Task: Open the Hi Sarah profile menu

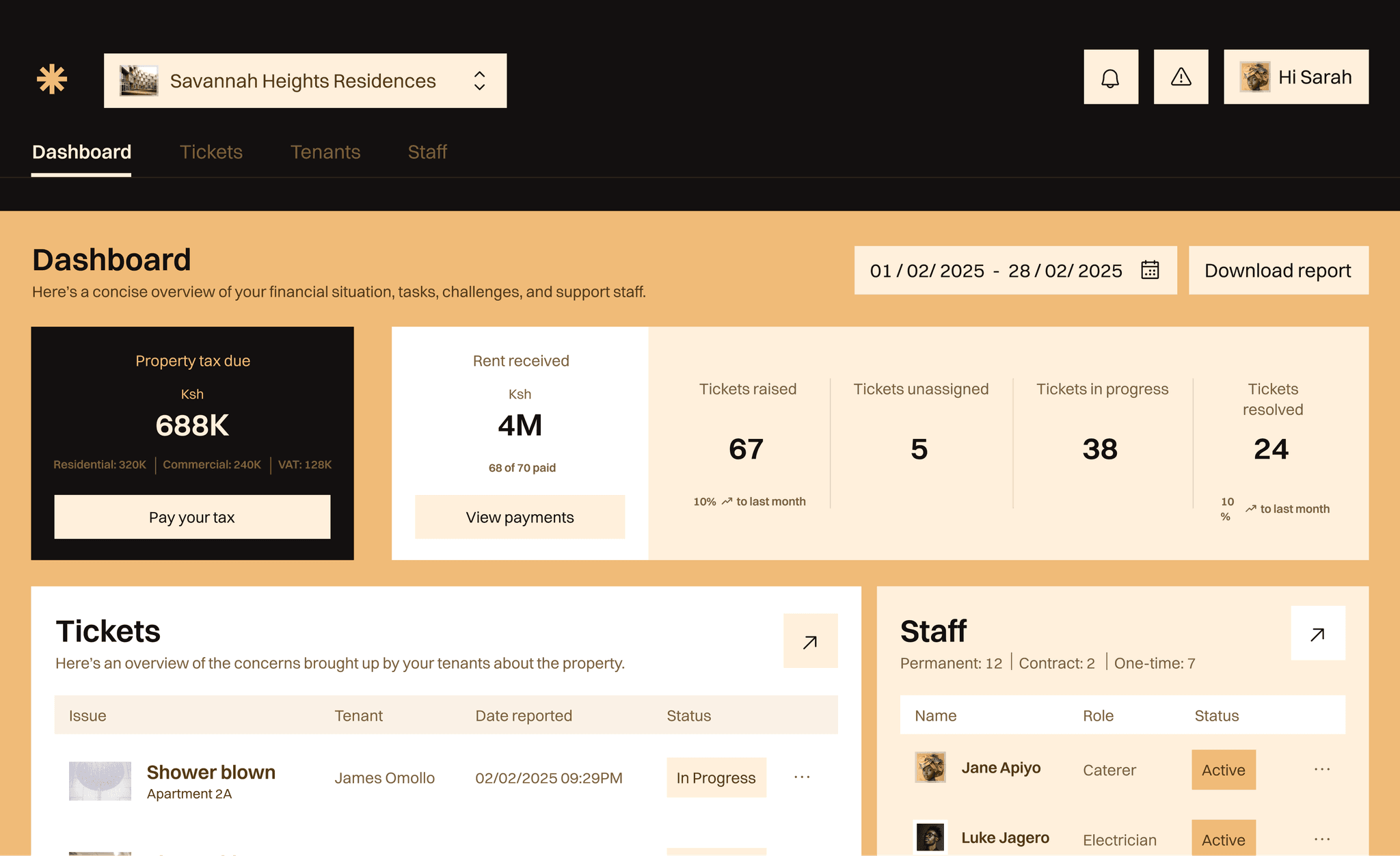Action: pyautogui.click(x=1295, y=77)
